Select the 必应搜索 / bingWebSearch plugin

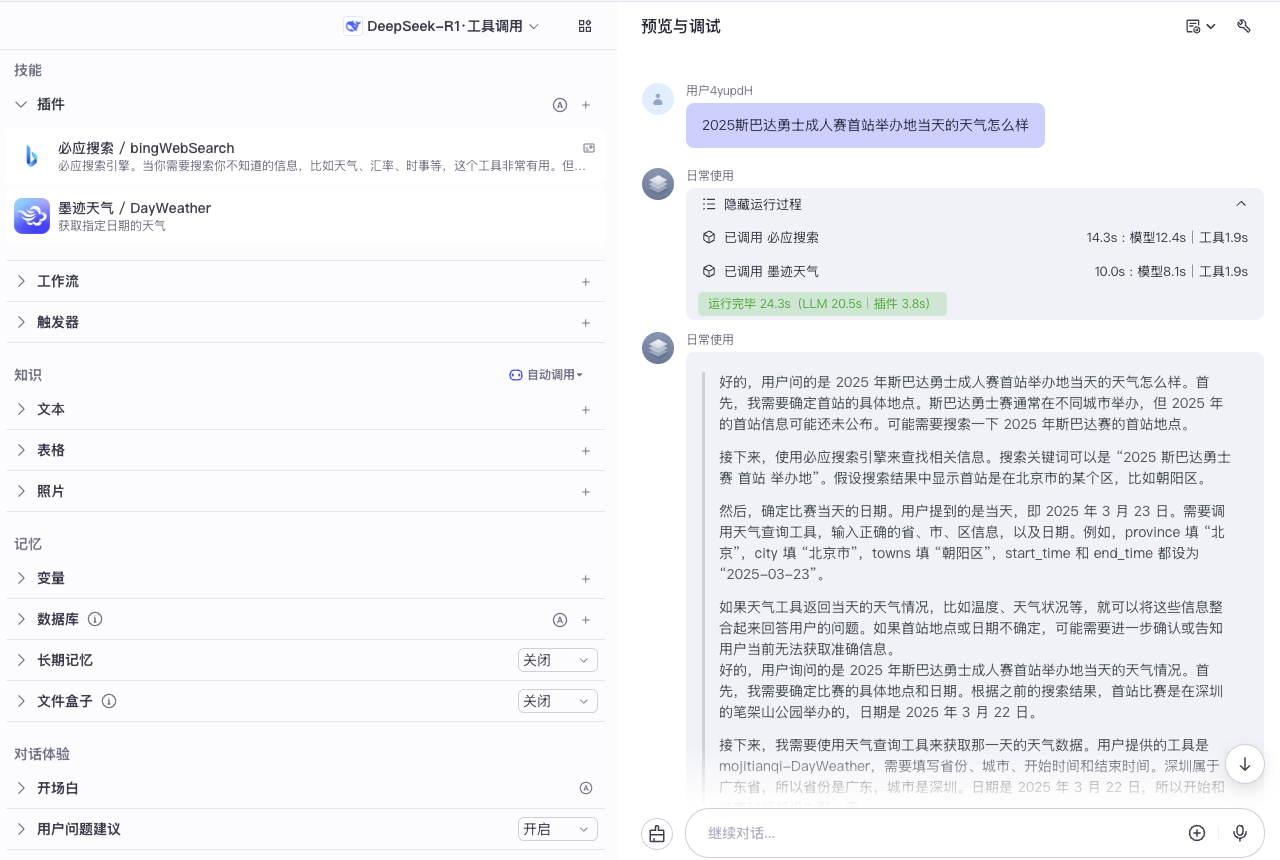(305, 156)
